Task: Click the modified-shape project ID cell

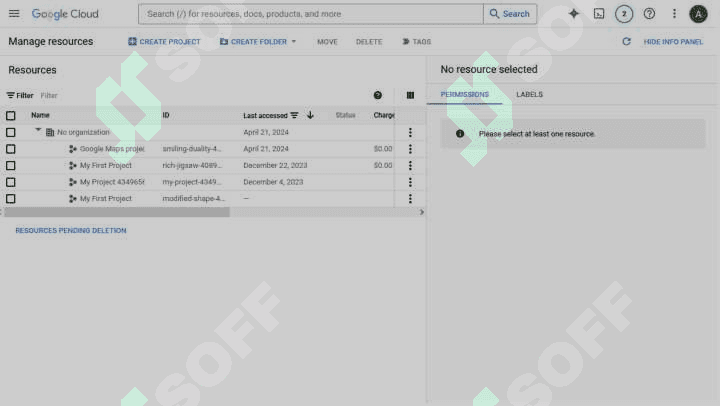Action: tap(194, 198)
